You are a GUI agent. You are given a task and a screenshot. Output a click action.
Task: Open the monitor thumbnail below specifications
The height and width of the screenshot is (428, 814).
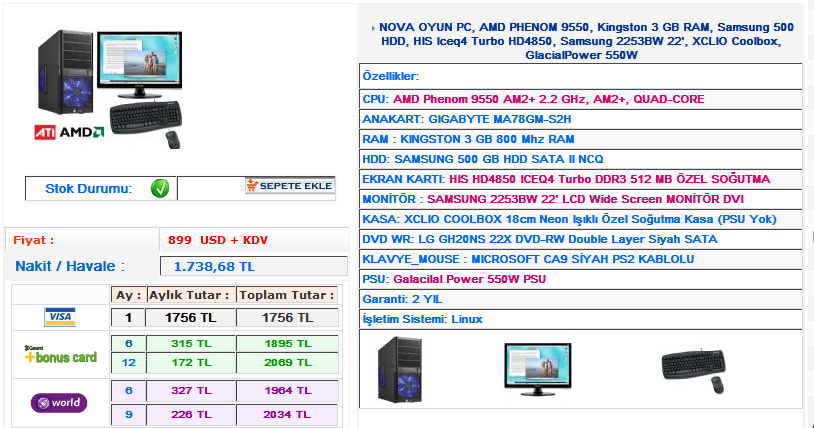pyautogui.click(x=538, y=368)
